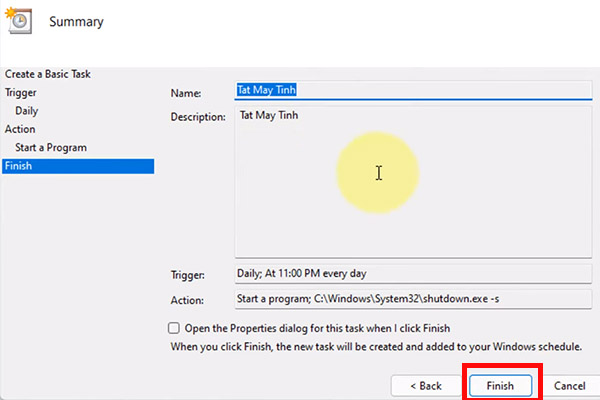600x400 pixels.
Task: Cancel the task wizard
Action: coord(569,385)
